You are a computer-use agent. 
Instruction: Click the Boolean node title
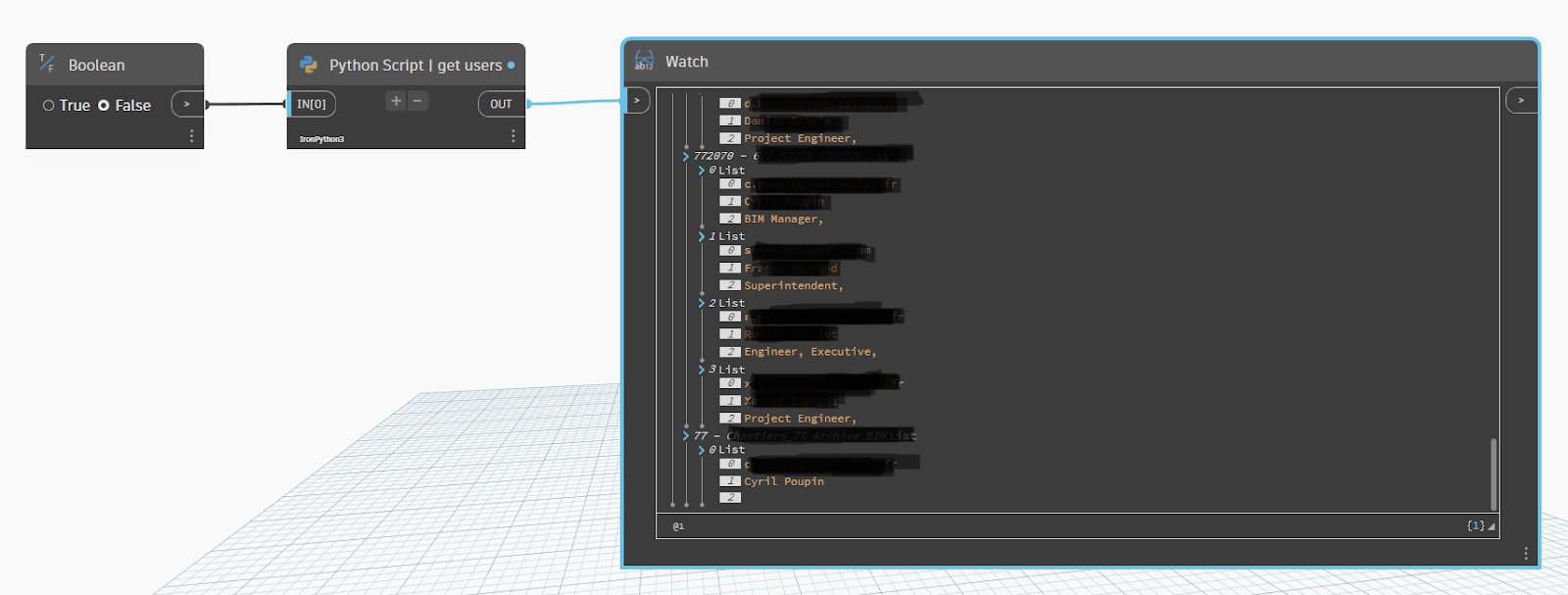(x=97, y=66)
